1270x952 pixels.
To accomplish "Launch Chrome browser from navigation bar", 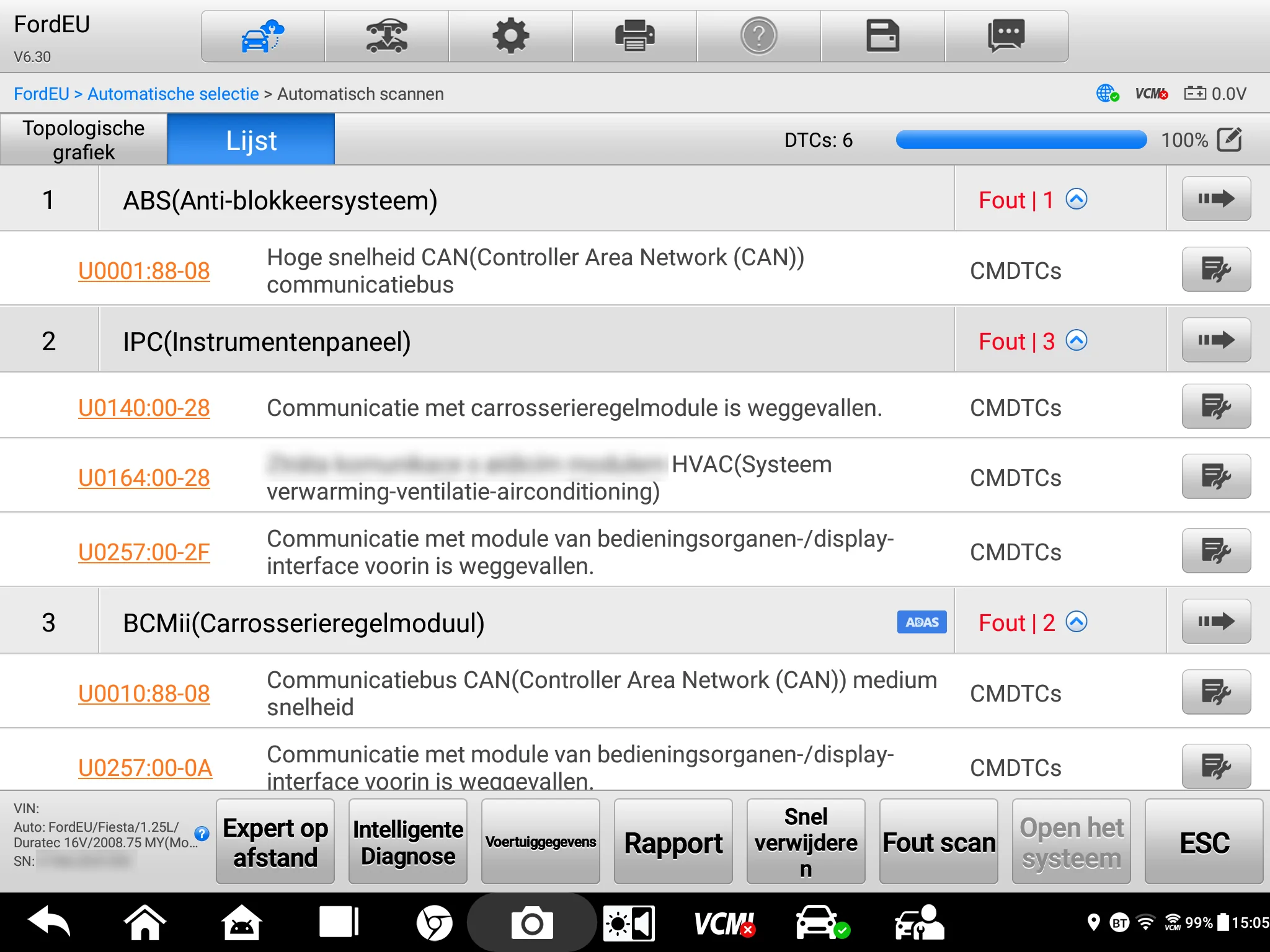I will click(434, 923).
